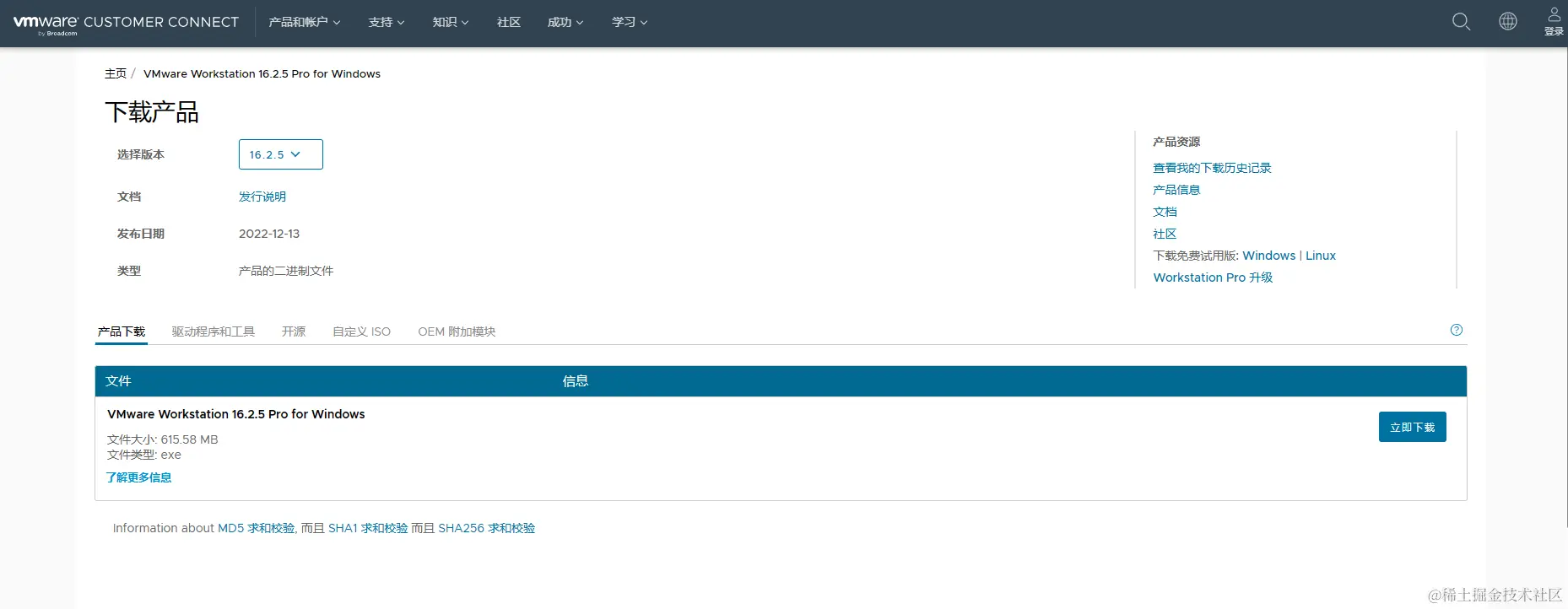Click the Linux free trial link
This screenshot has height=609, width=1568.
[x=1321, y=256]
